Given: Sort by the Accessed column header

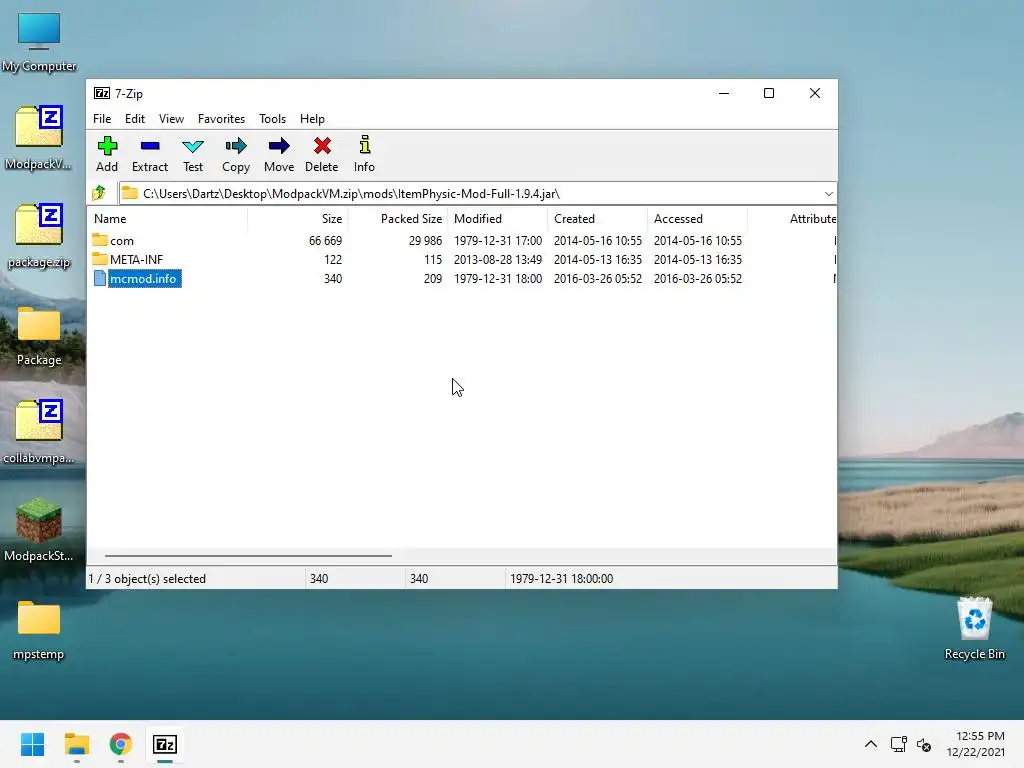Looking at the screenshot, I should tap(697, 219).
